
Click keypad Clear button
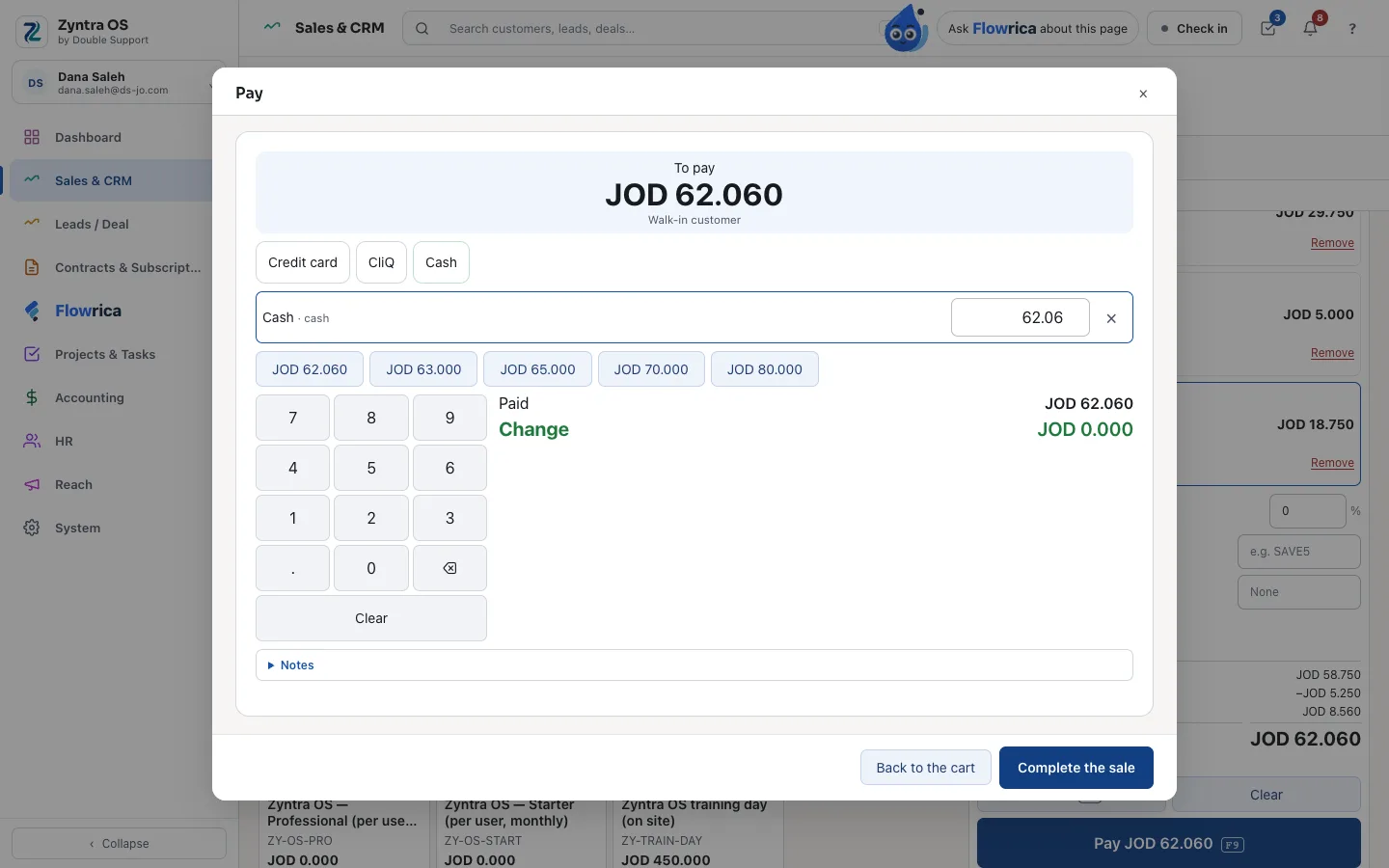371,618
